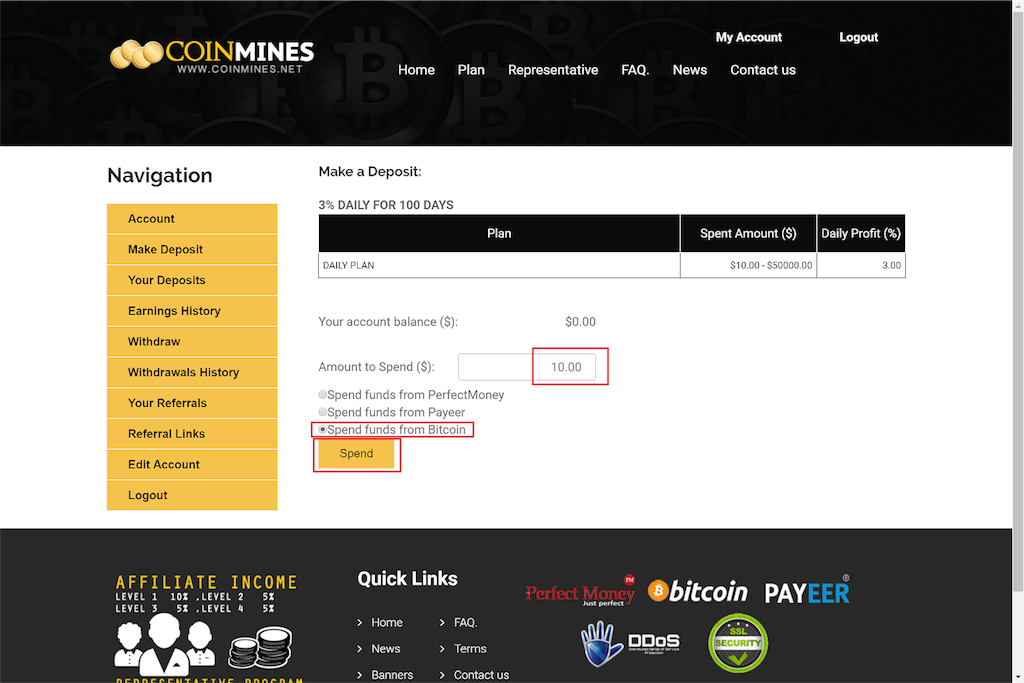Select Spend funds from Payeer option

pos(323,412)
